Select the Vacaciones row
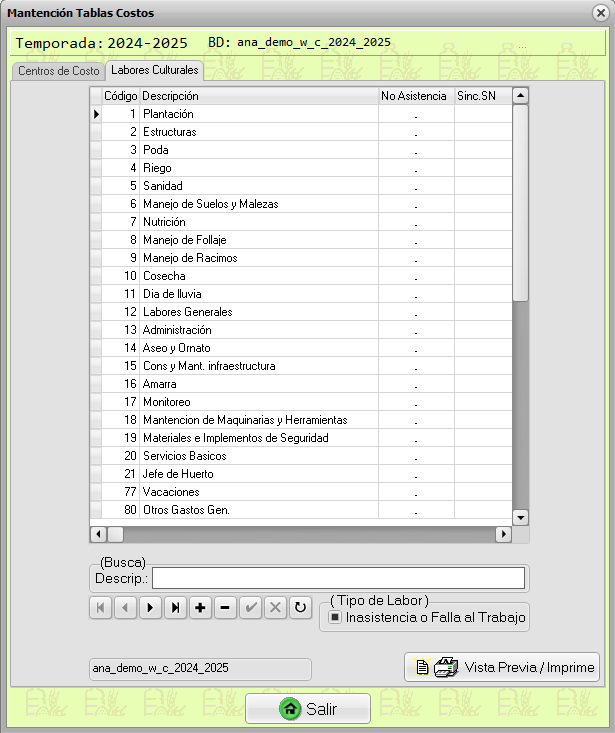615x733 pixels. (x=301, y=492)
